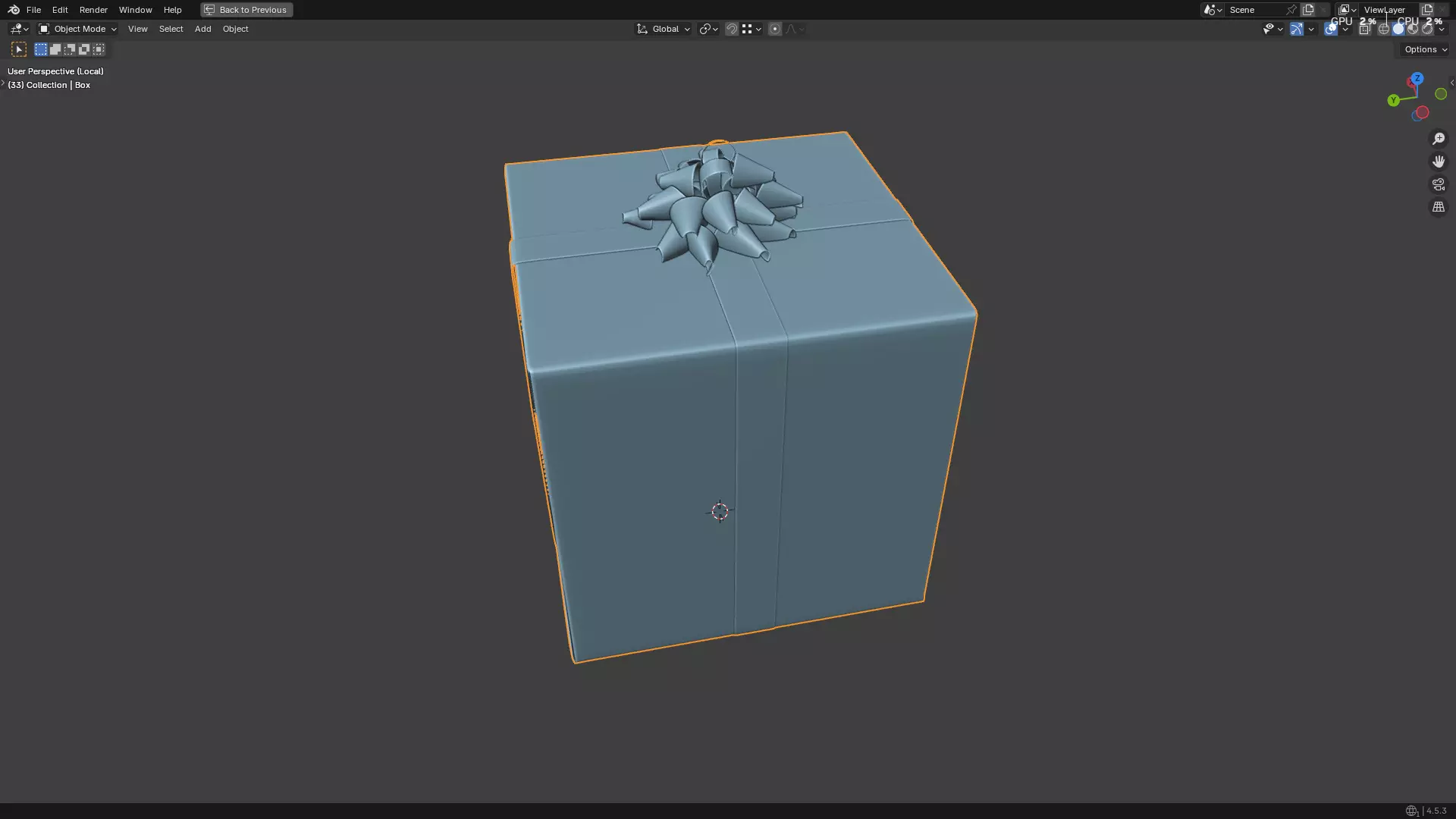Choose Intersect Existing Selection mode
This screenshot has height=819, width=1456.
(99, 49)
